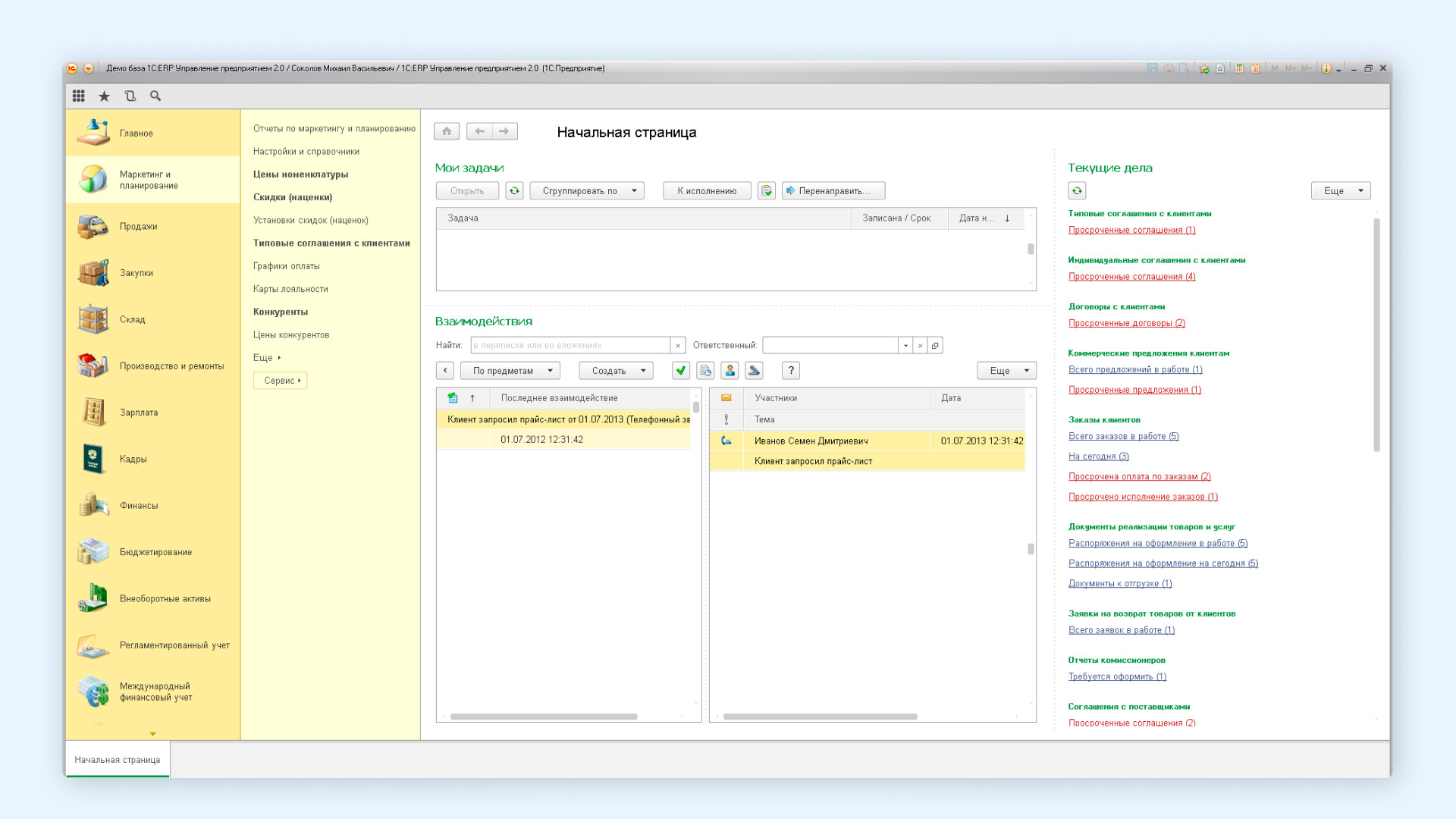1456x819 pixels.
Task: Open Продажи section
Action: [152, 226]
